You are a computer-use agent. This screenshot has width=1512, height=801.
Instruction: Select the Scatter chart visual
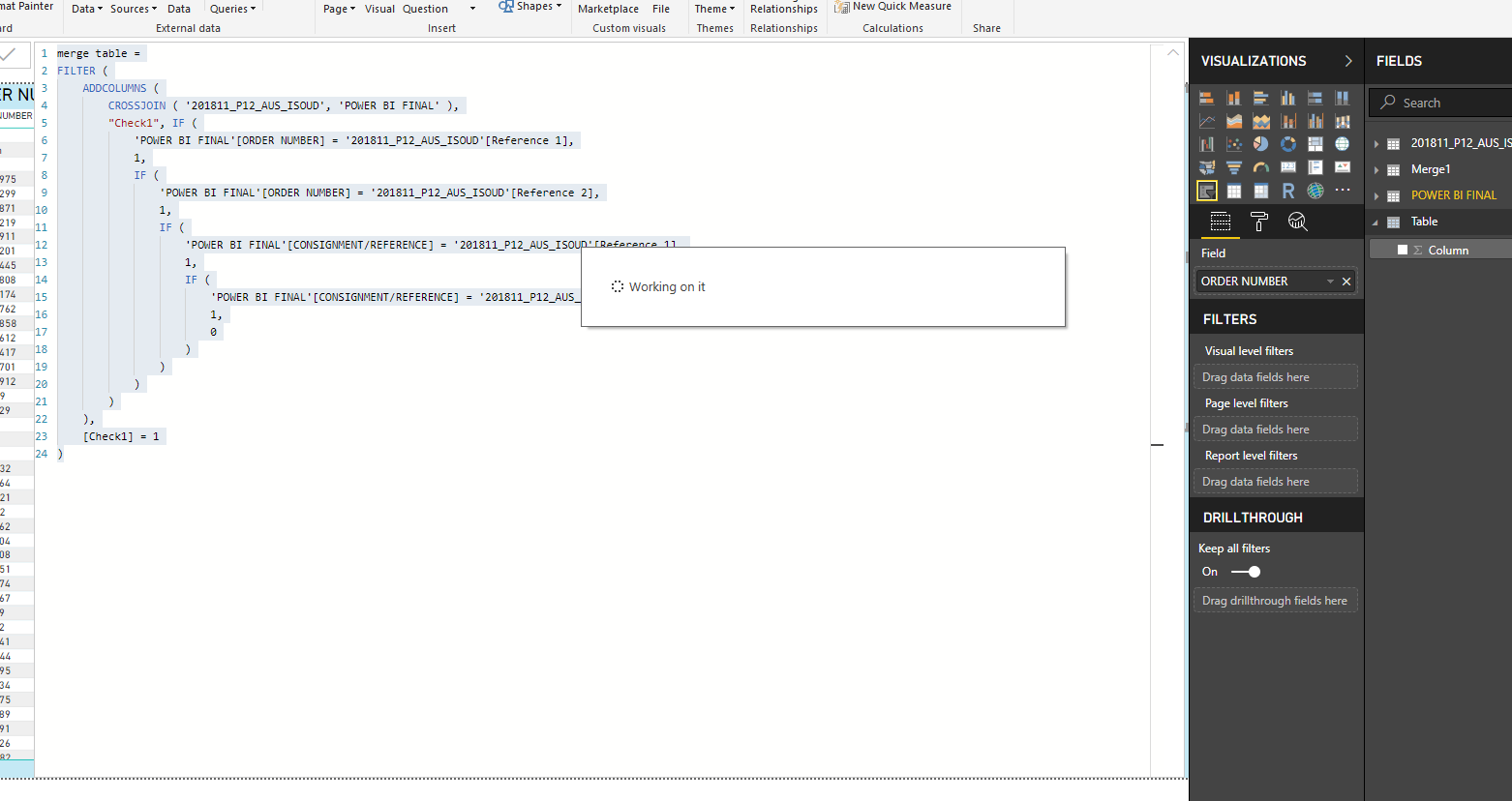(x=1234, y=144)
